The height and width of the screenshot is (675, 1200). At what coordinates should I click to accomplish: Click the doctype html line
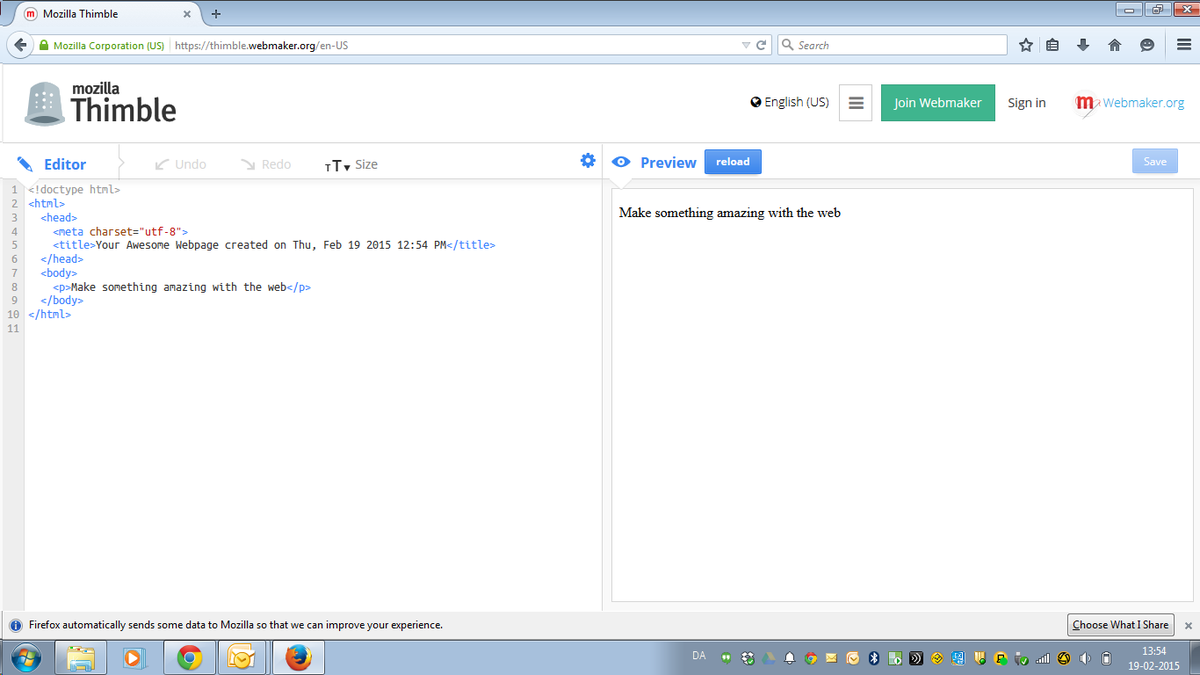[75, 189]
